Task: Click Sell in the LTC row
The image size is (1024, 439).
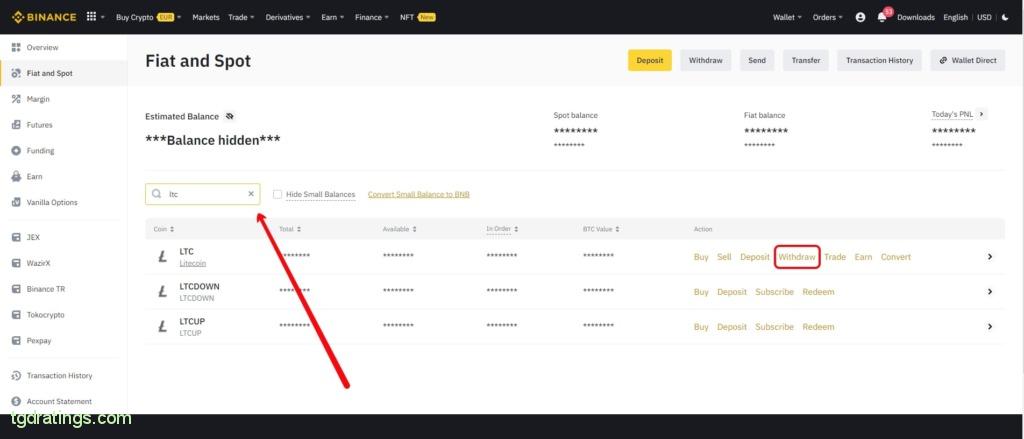Action: 724,257
